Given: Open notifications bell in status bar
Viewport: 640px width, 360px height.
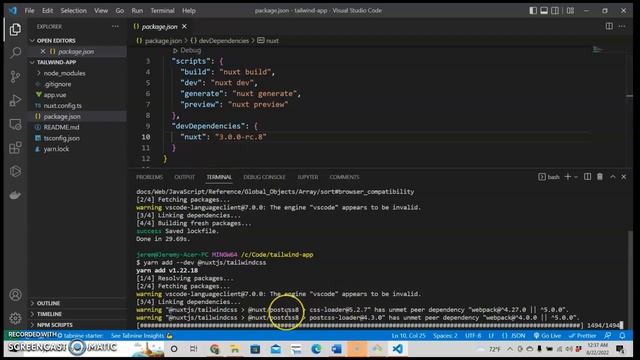Looking at the screenshot, I should [622, 336].
